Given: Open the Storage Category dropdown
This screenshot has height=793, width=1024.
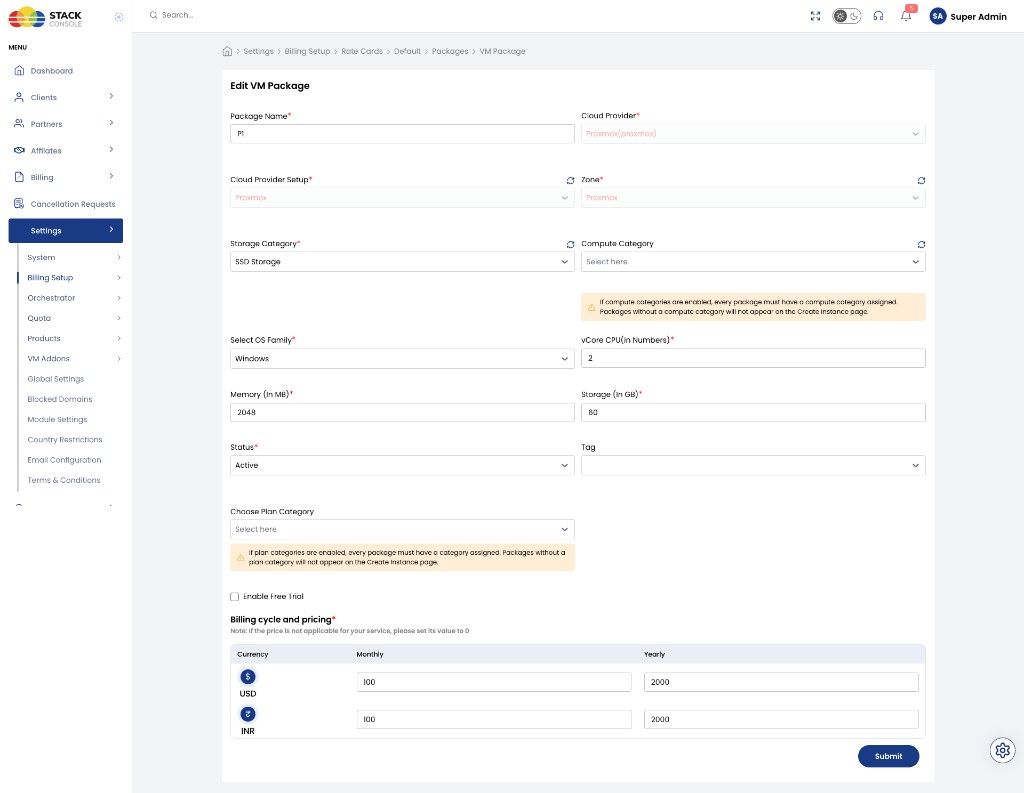Looking at the screenshot, I should [x=402, y=262].
